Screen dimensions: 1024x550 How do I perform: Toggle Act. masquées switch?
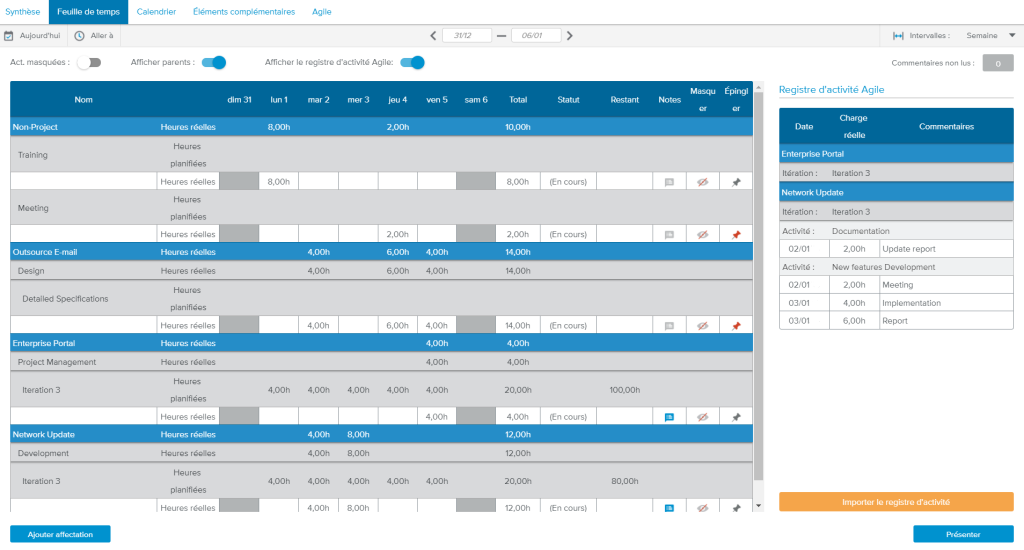click(89, 63)
